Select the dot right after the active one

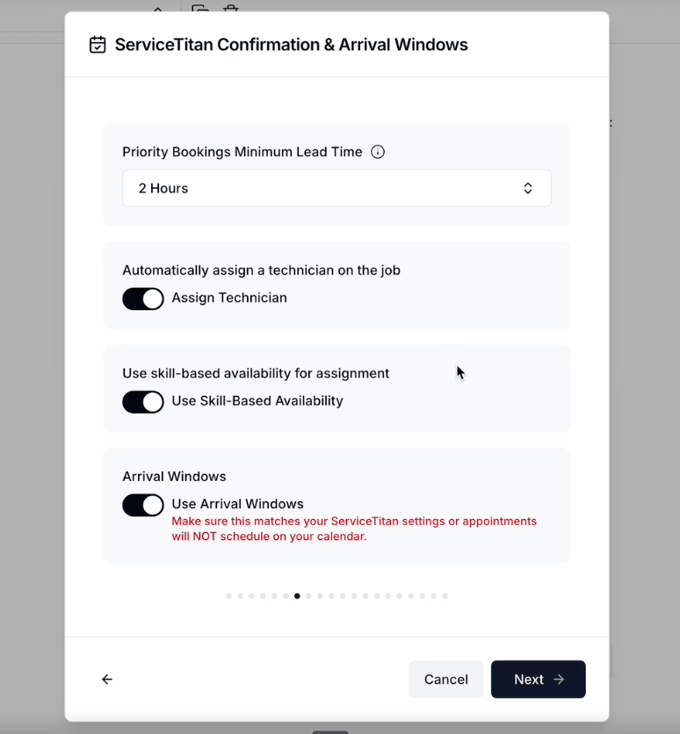point(309,596)
